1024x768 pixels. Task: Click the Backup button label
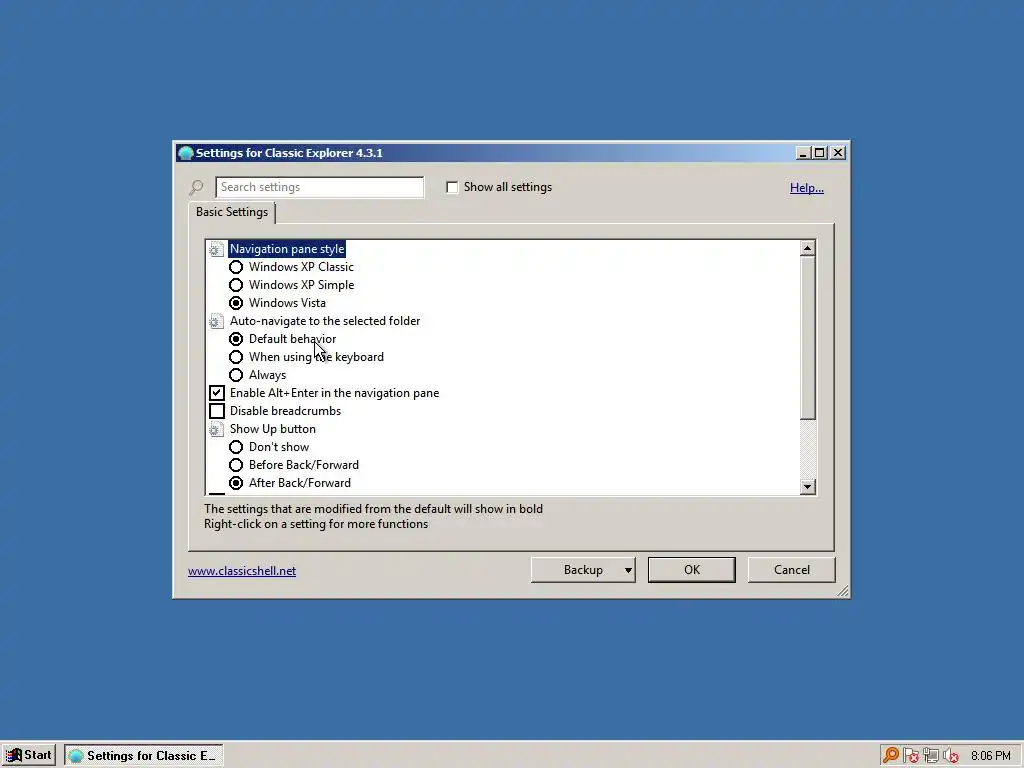pos(583,570)
